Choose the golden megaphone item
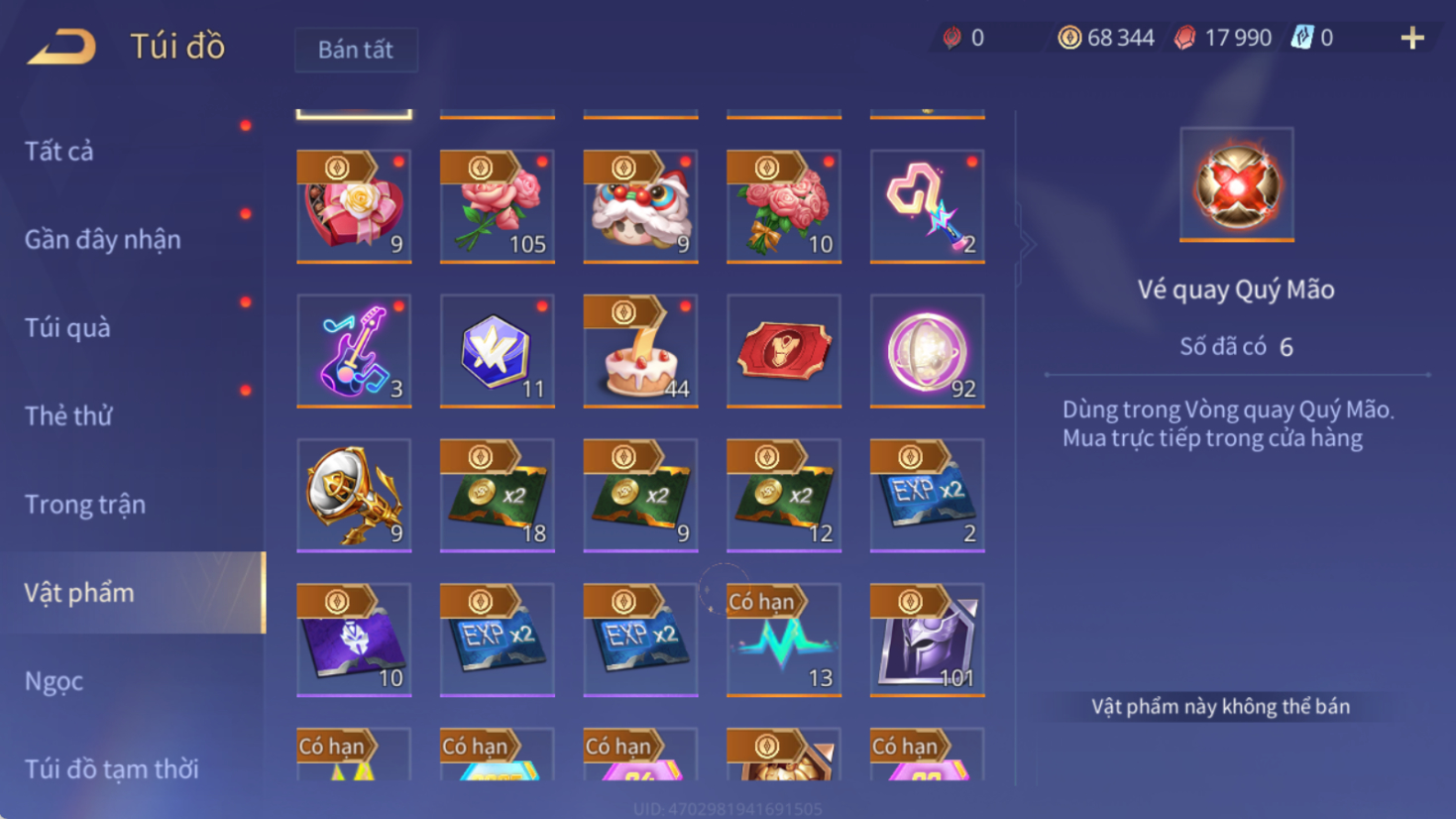This screenshot has width=1456, height=819. click(354, 496)
